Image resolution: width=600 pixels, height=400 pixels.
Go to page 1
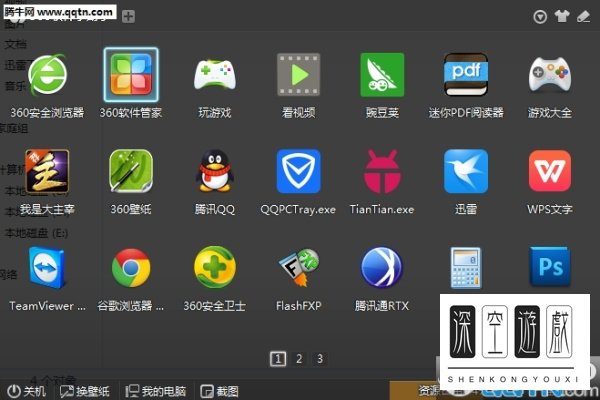(278, 359)
